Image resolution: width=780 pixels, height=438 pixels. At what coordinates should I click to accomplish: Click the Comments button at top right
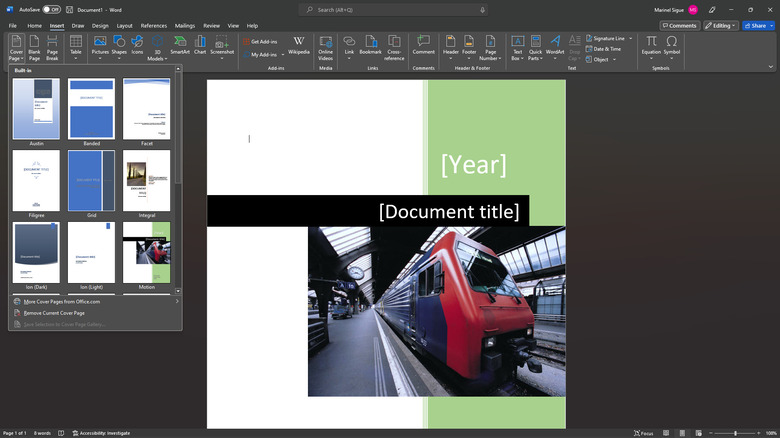click(679, 25)
